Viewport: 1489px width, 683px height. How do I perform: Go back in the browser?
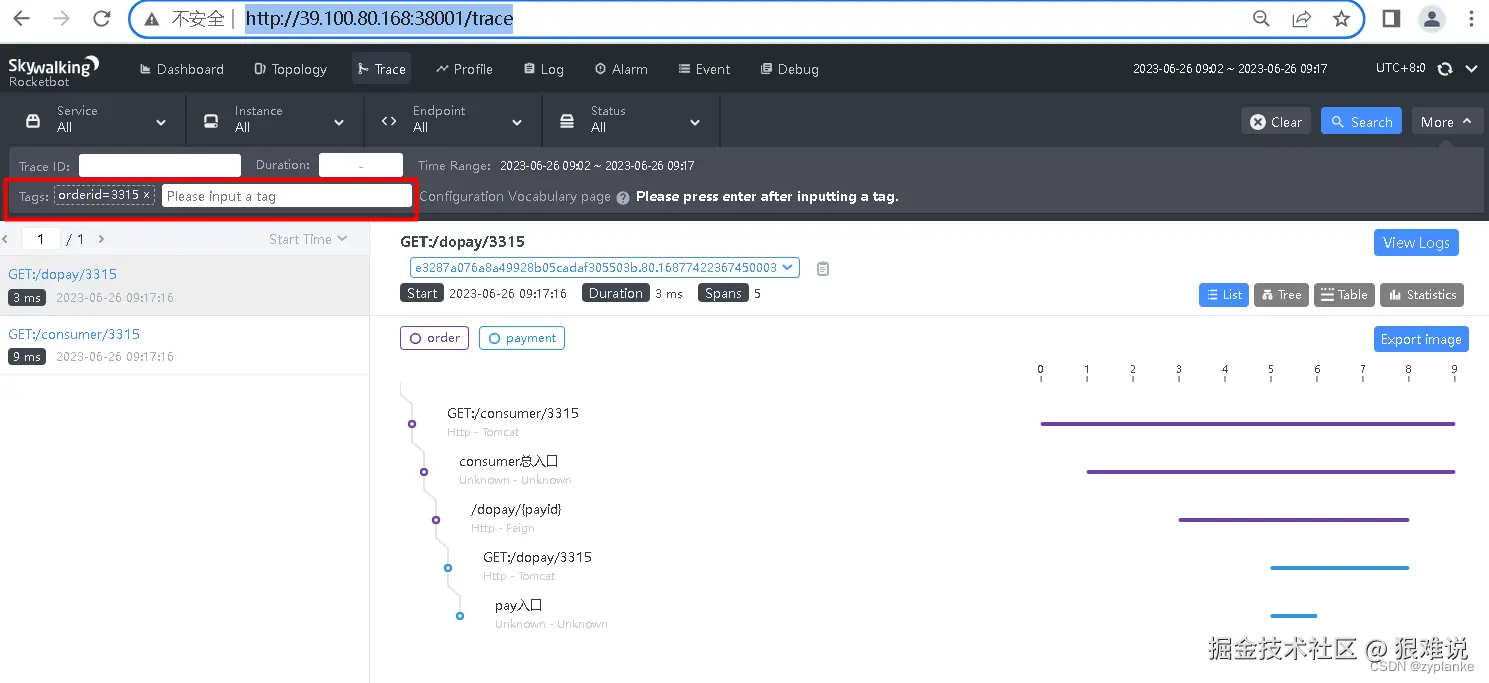click(x=21, y=19)
